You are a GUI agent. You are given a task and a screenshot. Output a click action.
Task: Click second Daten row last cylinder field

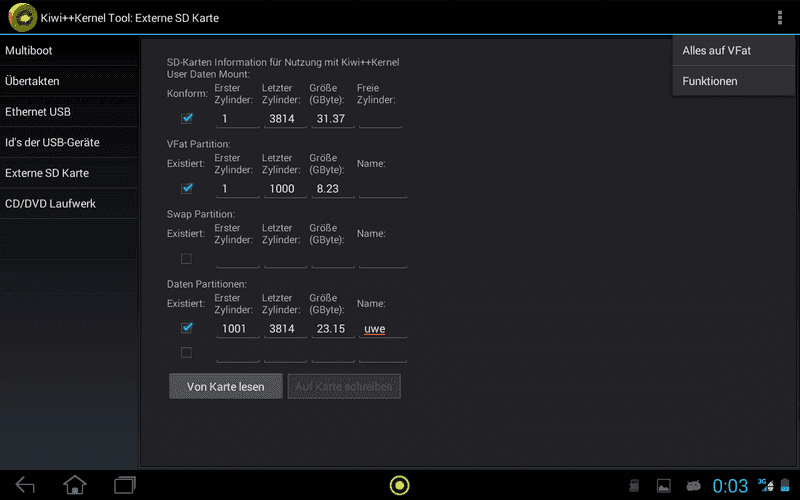click(x=285, y=353)
